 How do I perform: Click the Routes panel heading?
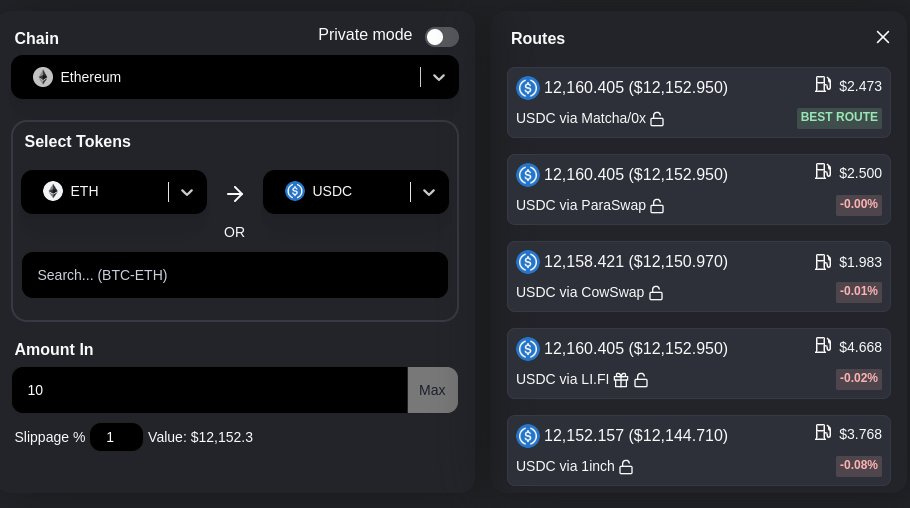(537, 38)
